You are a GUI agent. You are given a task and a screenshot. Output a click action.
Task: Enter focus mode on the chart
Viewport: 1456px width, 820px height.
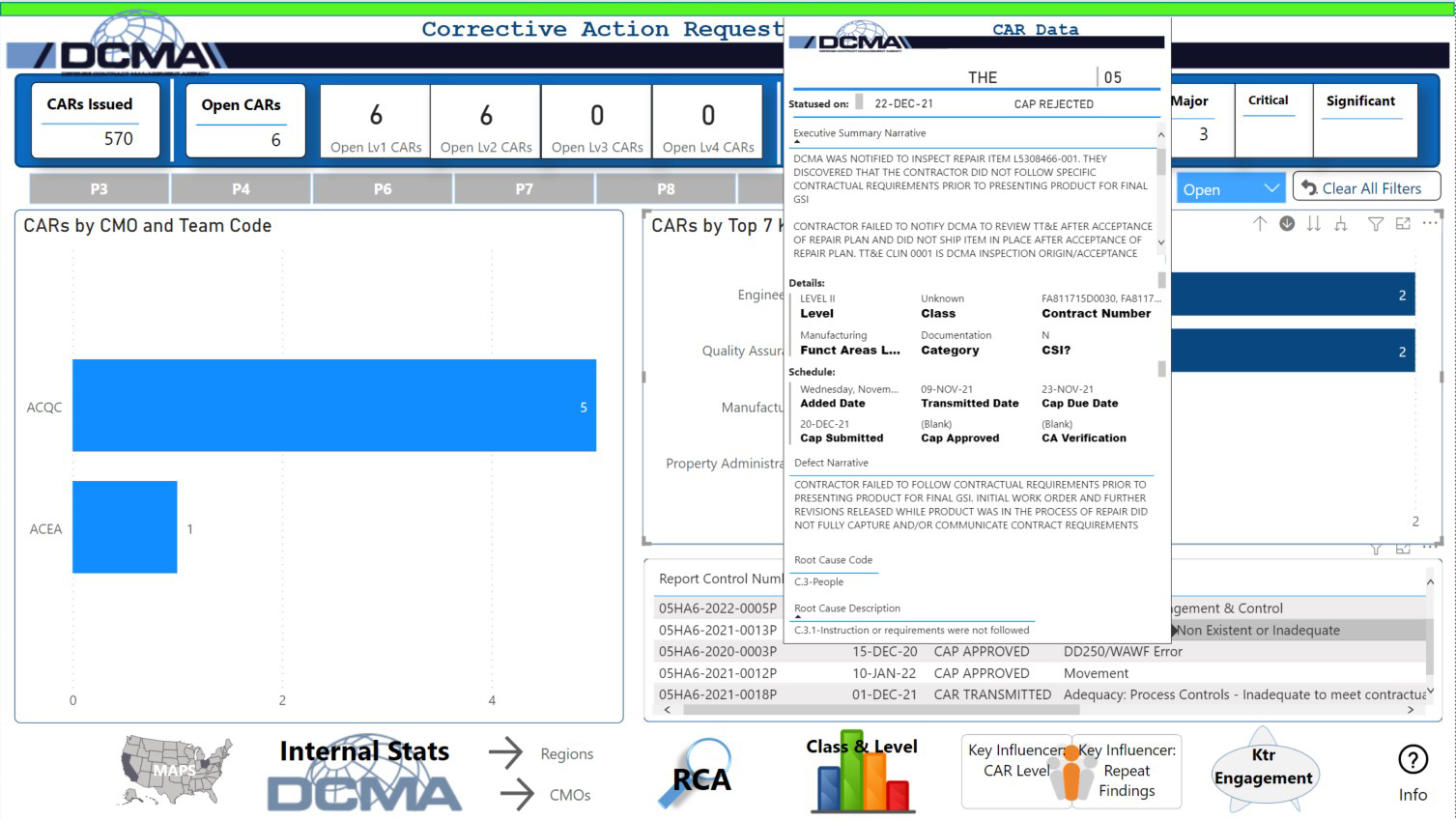(x=1403, y=223)
